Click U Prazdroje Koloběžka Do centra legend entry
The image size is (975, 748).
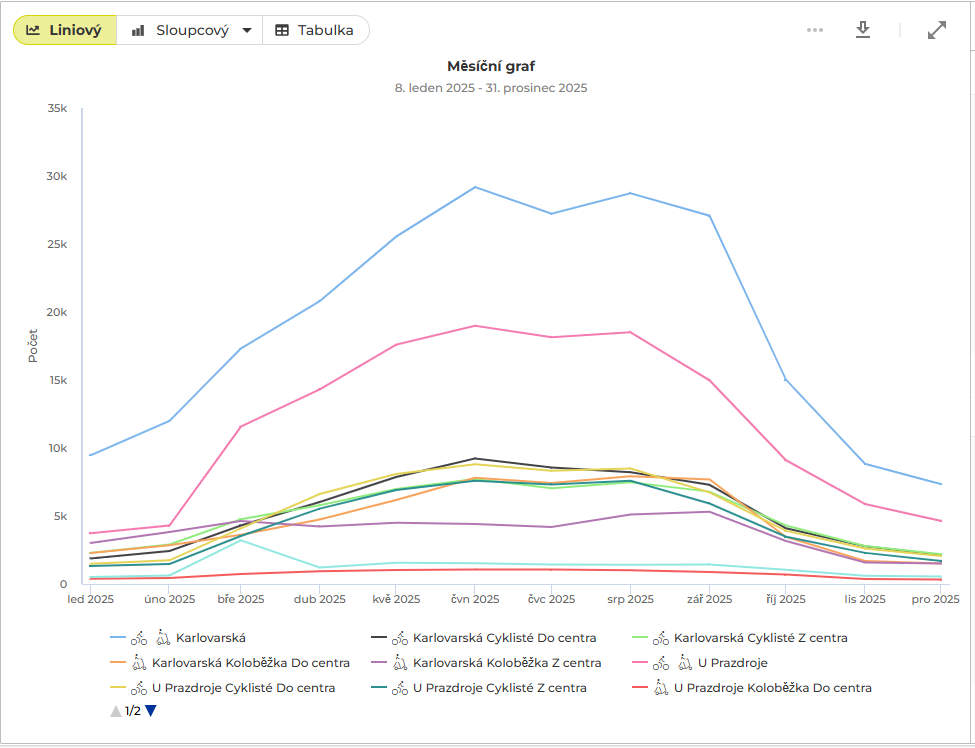772,687
